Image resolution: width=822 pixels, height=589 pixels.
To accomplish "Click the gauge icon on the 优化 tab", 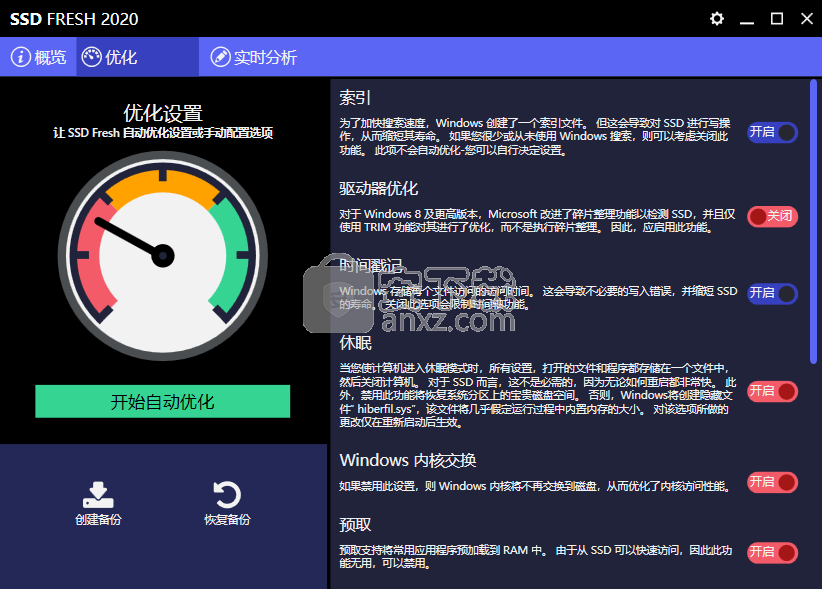I will pyautogui.click(x=92, y=57).
